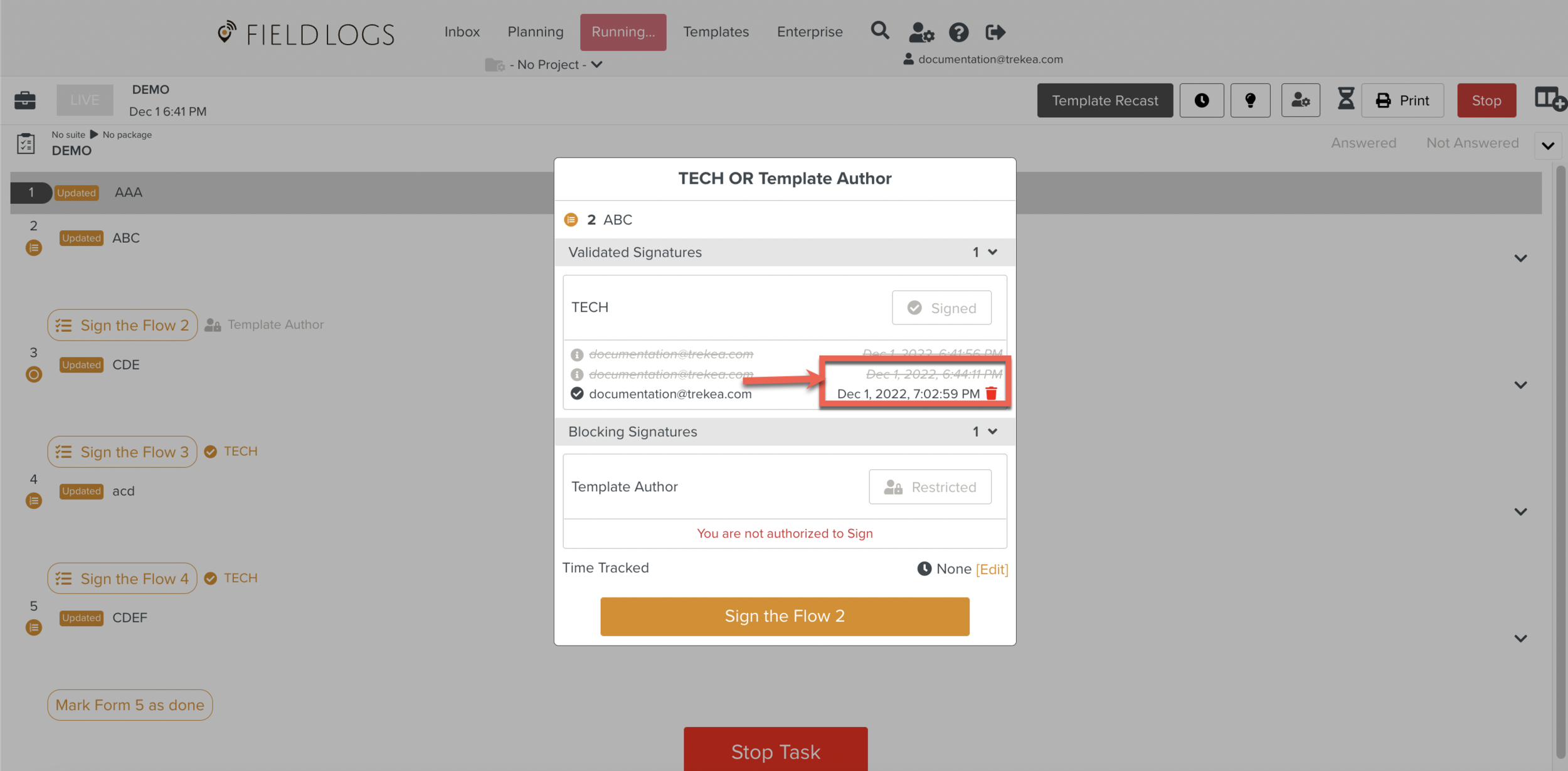Select the Not Answered filter
1568x771 pixels.
point(1472,143)
